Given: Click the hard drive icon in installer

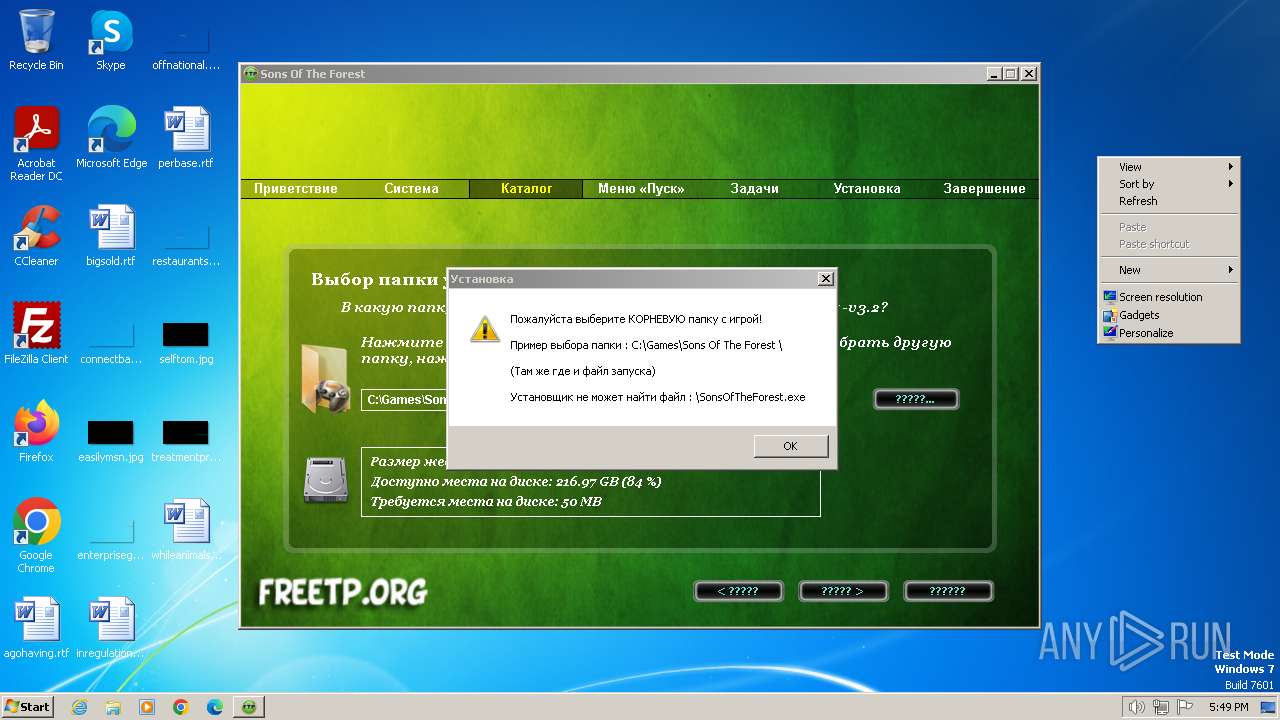Looking at the screenshot, I should click(x=325, y=481).
